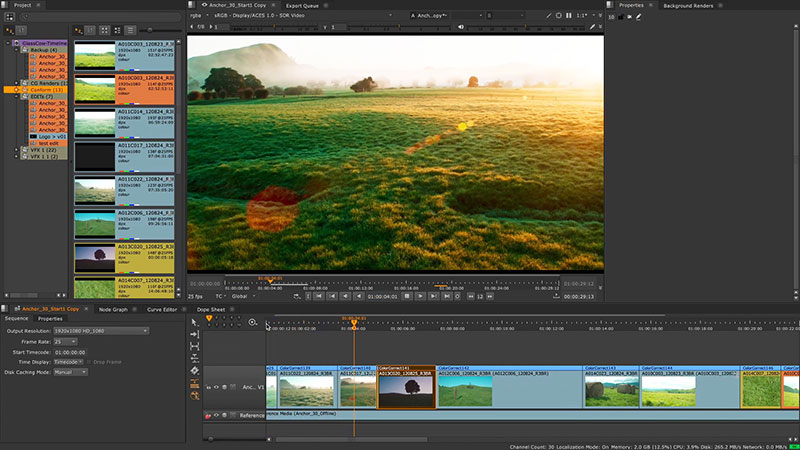Switch to the Background Renders tab
This screenshot has height=450, width=800.
pyautogui.click(x=688, y=6)
